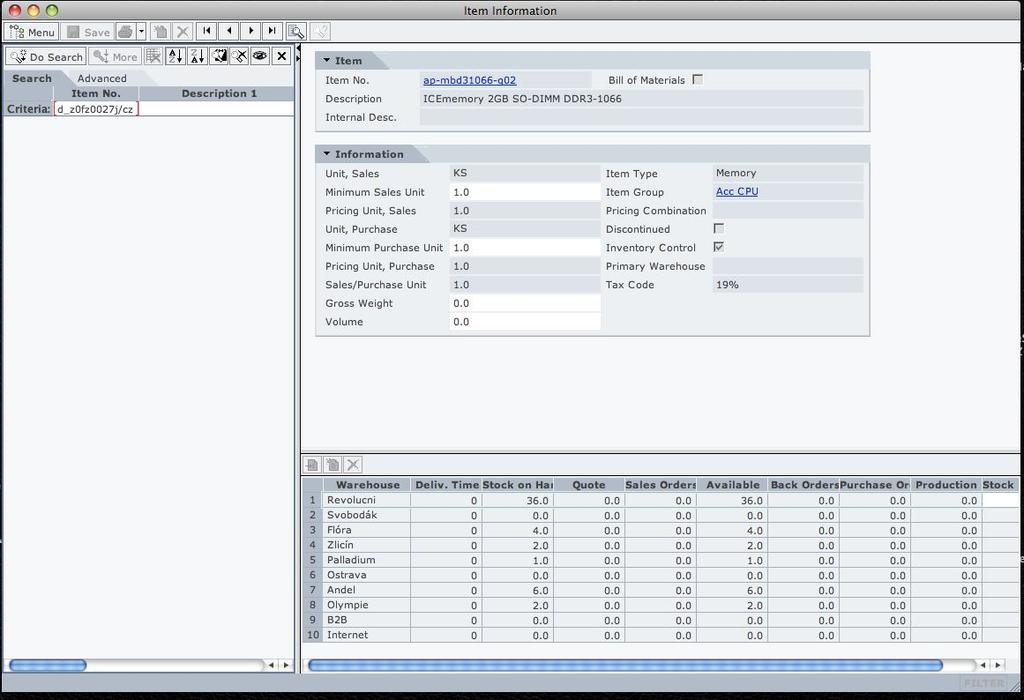
Task: Click the copy row icon above the warehouse table
Action: (x=333, y=464)
